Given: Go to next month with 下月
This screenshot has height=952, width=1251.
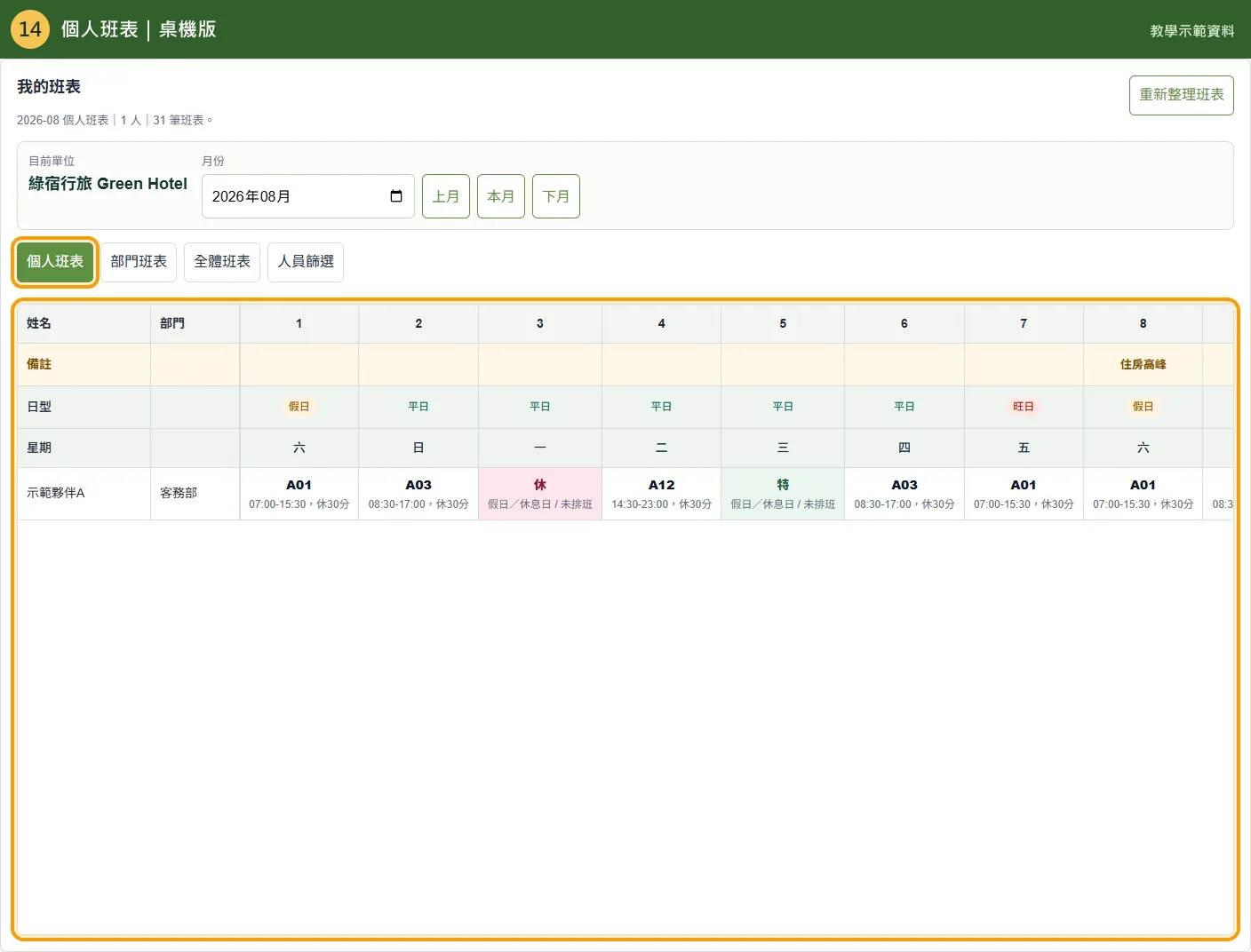Looking at the screenshot, I should tap(556, 196).
